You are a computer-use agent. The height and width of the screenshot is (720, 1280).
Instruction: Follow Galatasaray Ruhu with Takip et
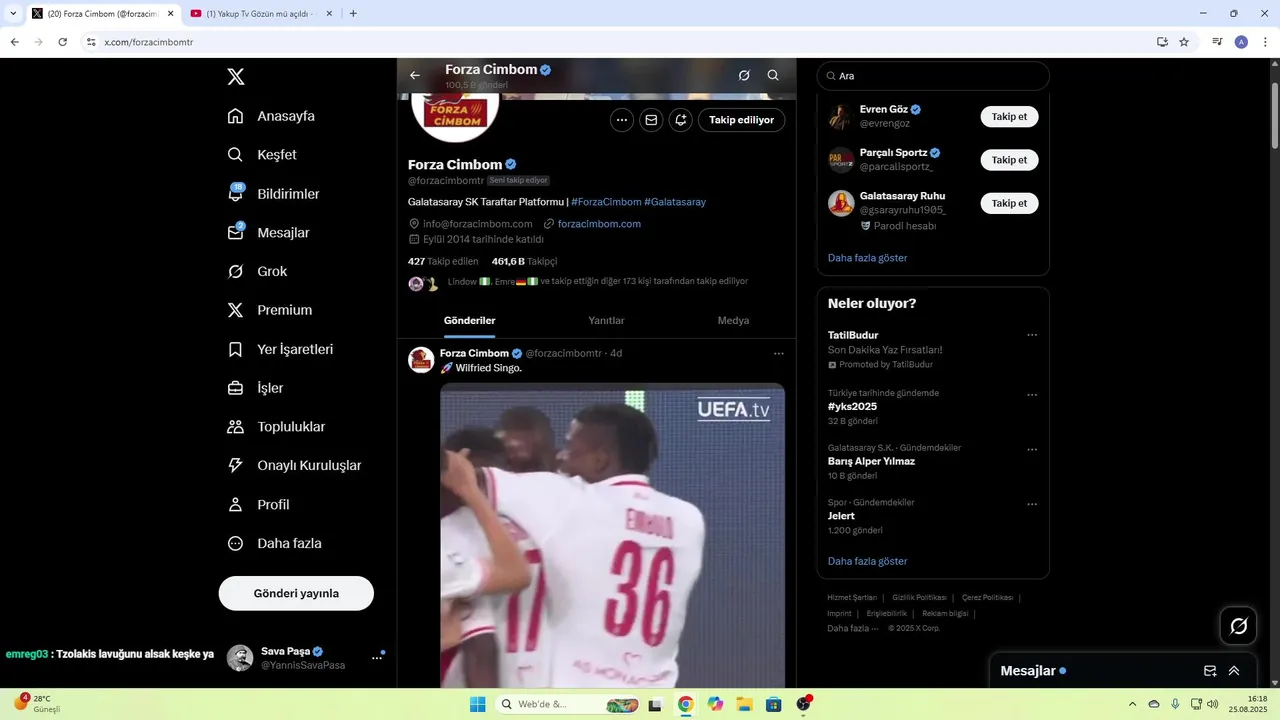tap(1009, 203)
